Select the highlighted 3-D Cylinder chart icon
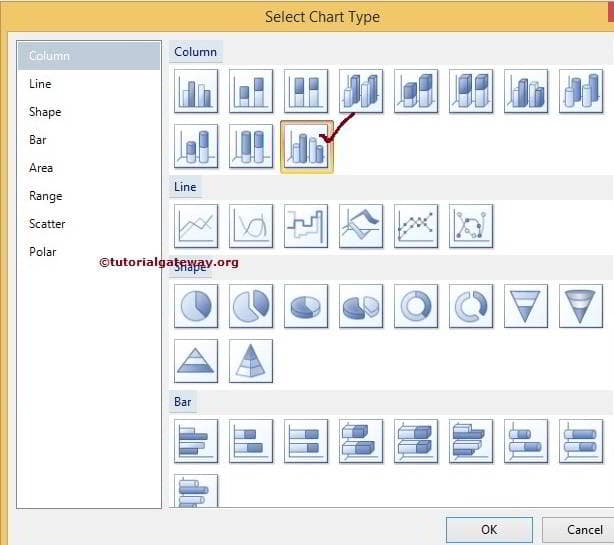Image resolution: width=614 pixels, height=545 pixels. click(307, 147)
